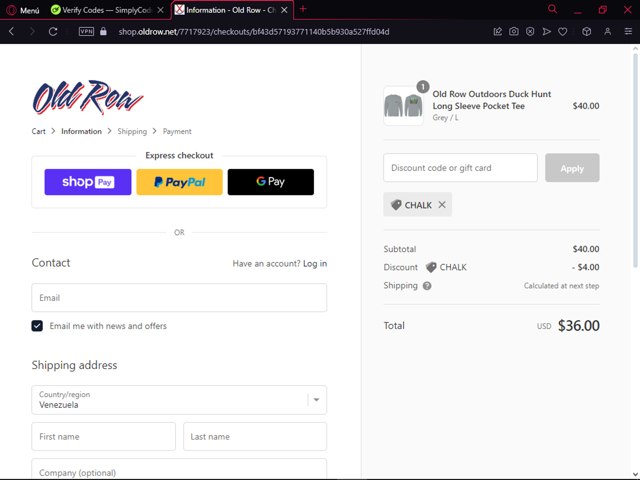The width and height of the screenshot is (640, 480).
Task: Click the Opera logo icon
Action: pyautogui.click(x=11, y=10)
